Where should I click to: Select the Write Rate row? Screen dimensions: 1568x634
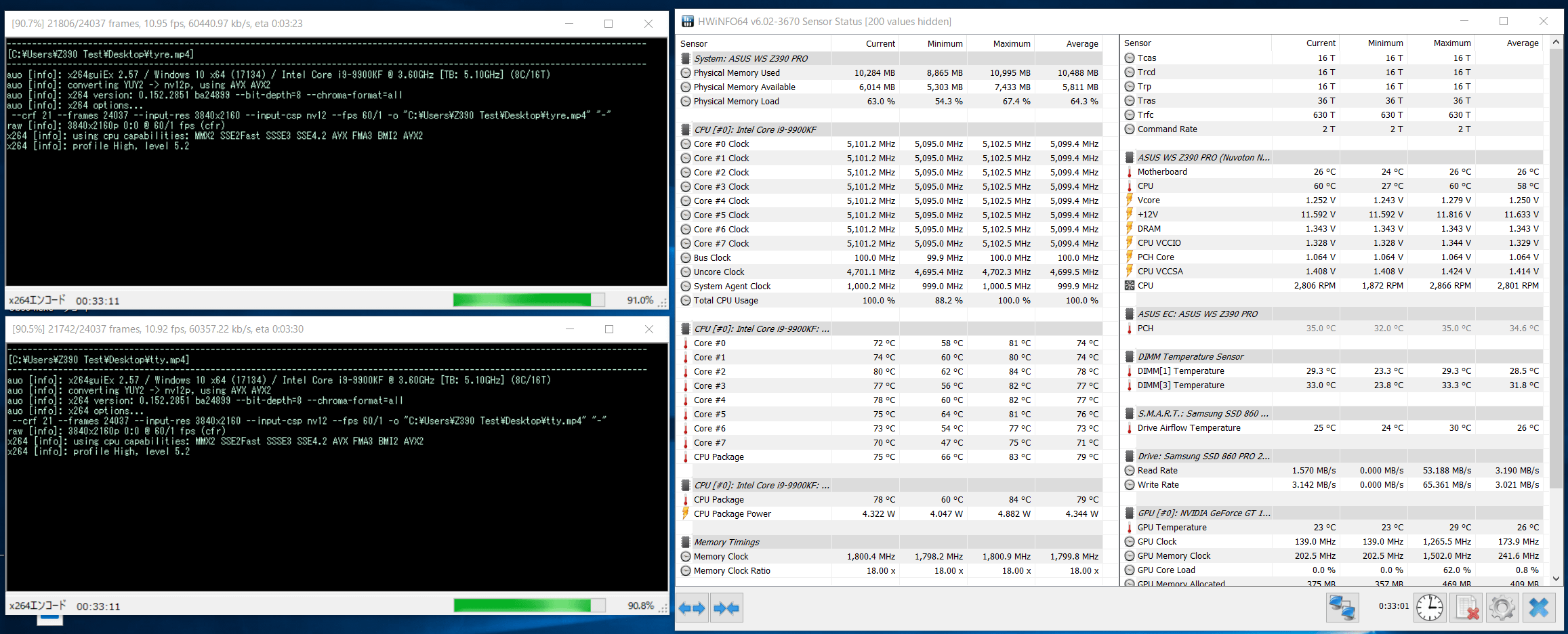[x=1332, y=484]
